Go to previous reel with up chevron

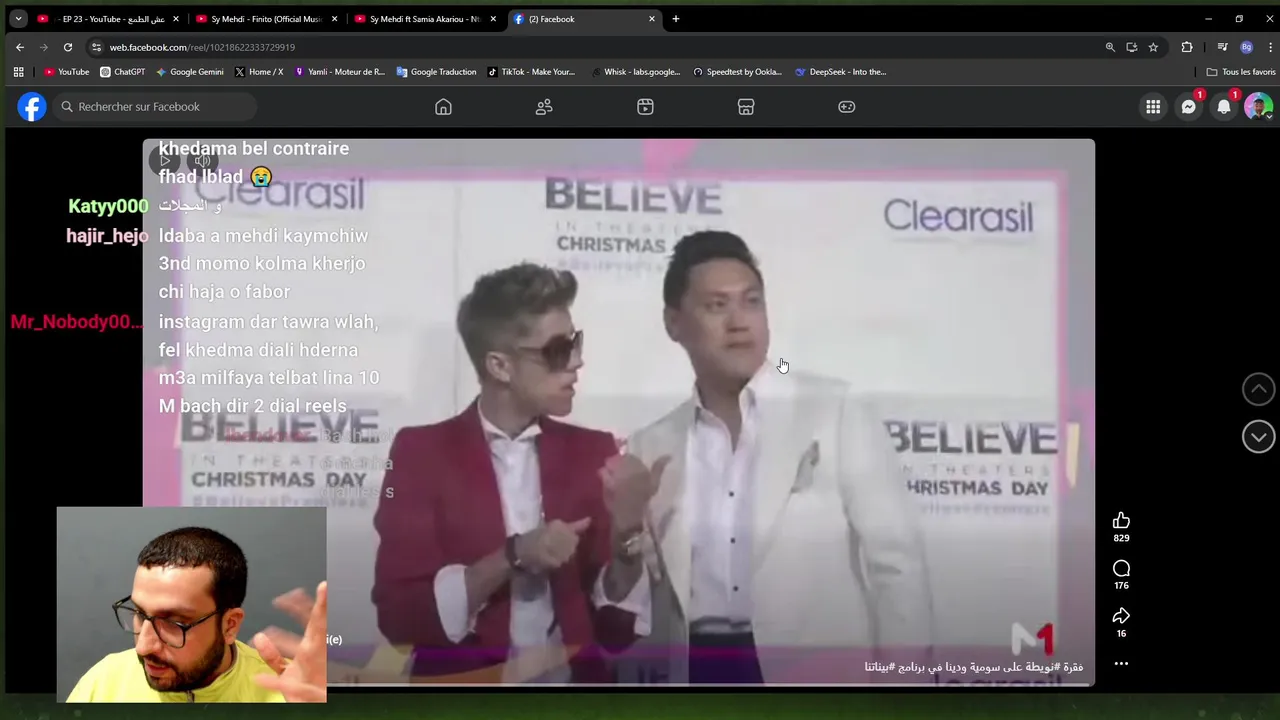point(1258,389)
